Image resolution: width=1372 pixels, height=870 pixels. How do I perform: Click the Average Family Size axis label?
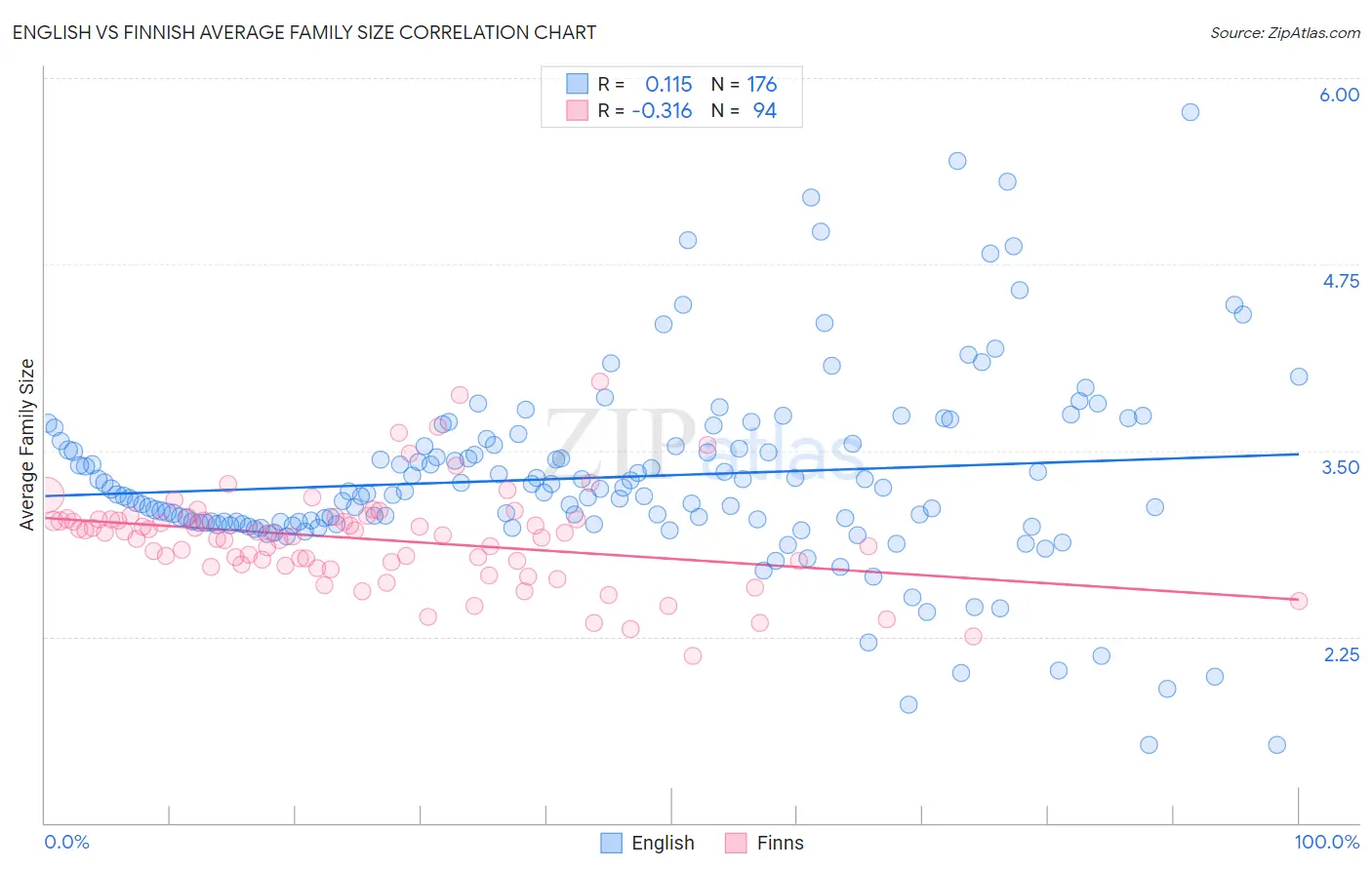tap(27, 445)
